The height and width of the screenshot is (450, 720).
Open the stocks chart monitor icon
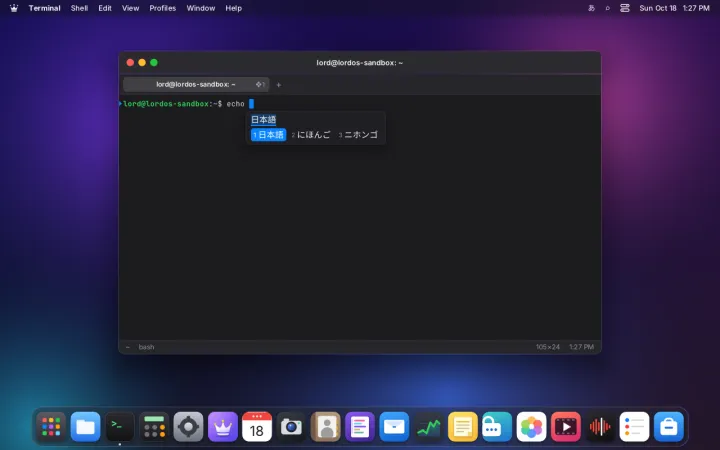(428, 427)
